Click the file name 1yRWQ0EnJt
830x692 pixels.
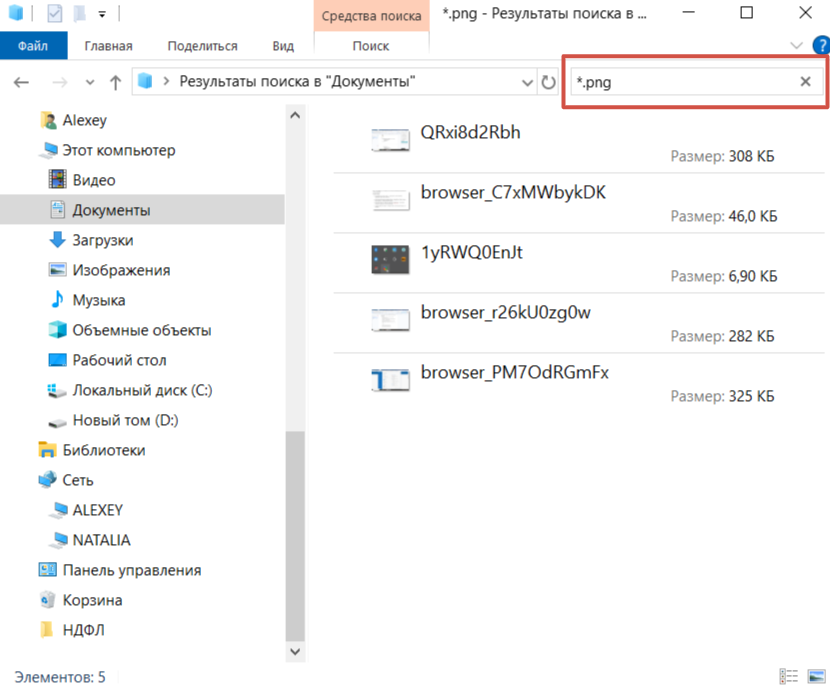(x=472, y=253)
